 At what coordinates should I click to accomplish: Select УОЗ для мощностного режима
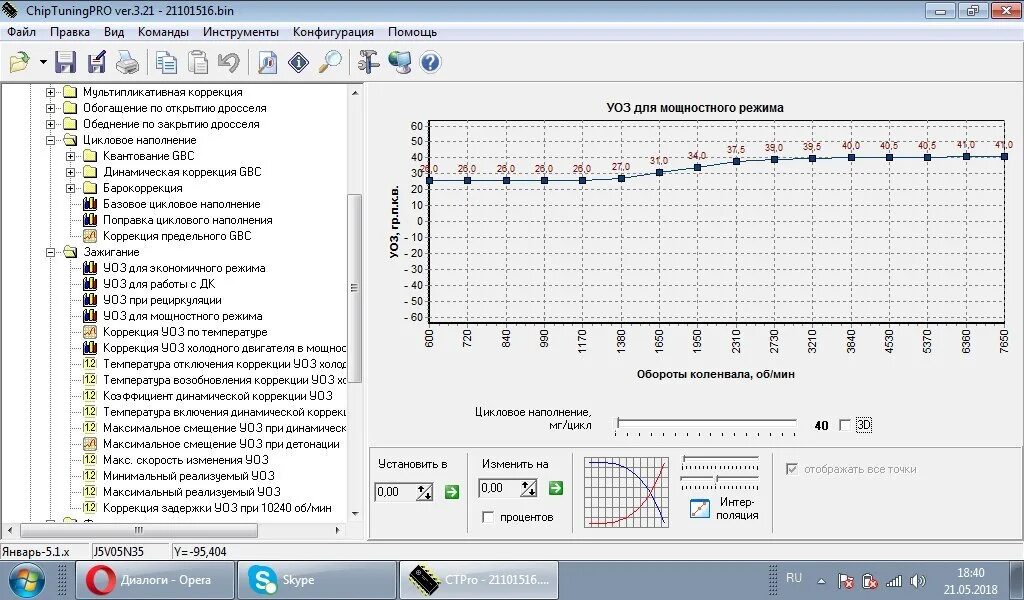182,316
